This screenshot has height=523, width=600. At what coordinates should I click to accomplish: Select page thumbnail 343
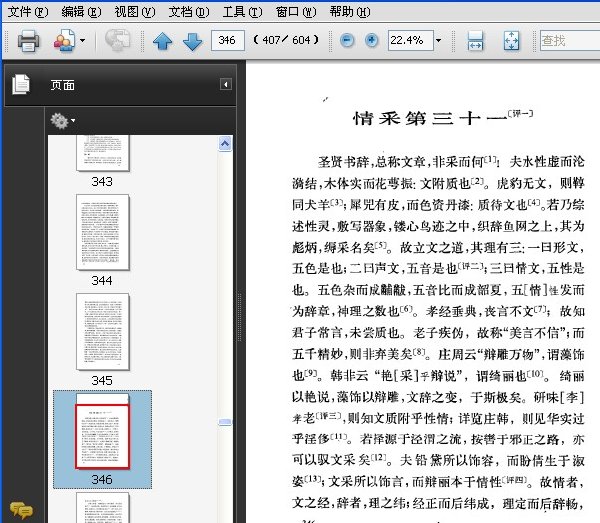103,153
